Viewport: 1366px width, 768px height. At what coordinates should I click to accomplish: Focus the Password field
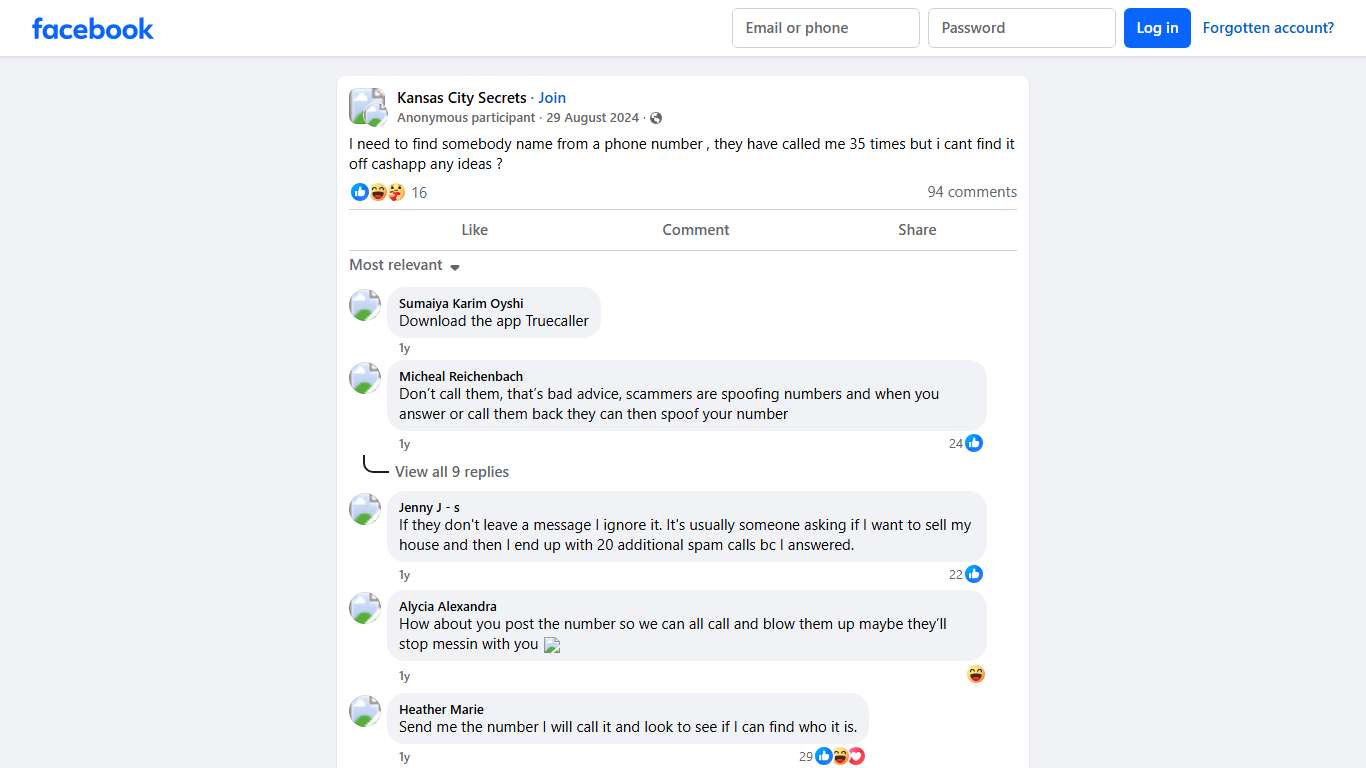[1021, 28]
